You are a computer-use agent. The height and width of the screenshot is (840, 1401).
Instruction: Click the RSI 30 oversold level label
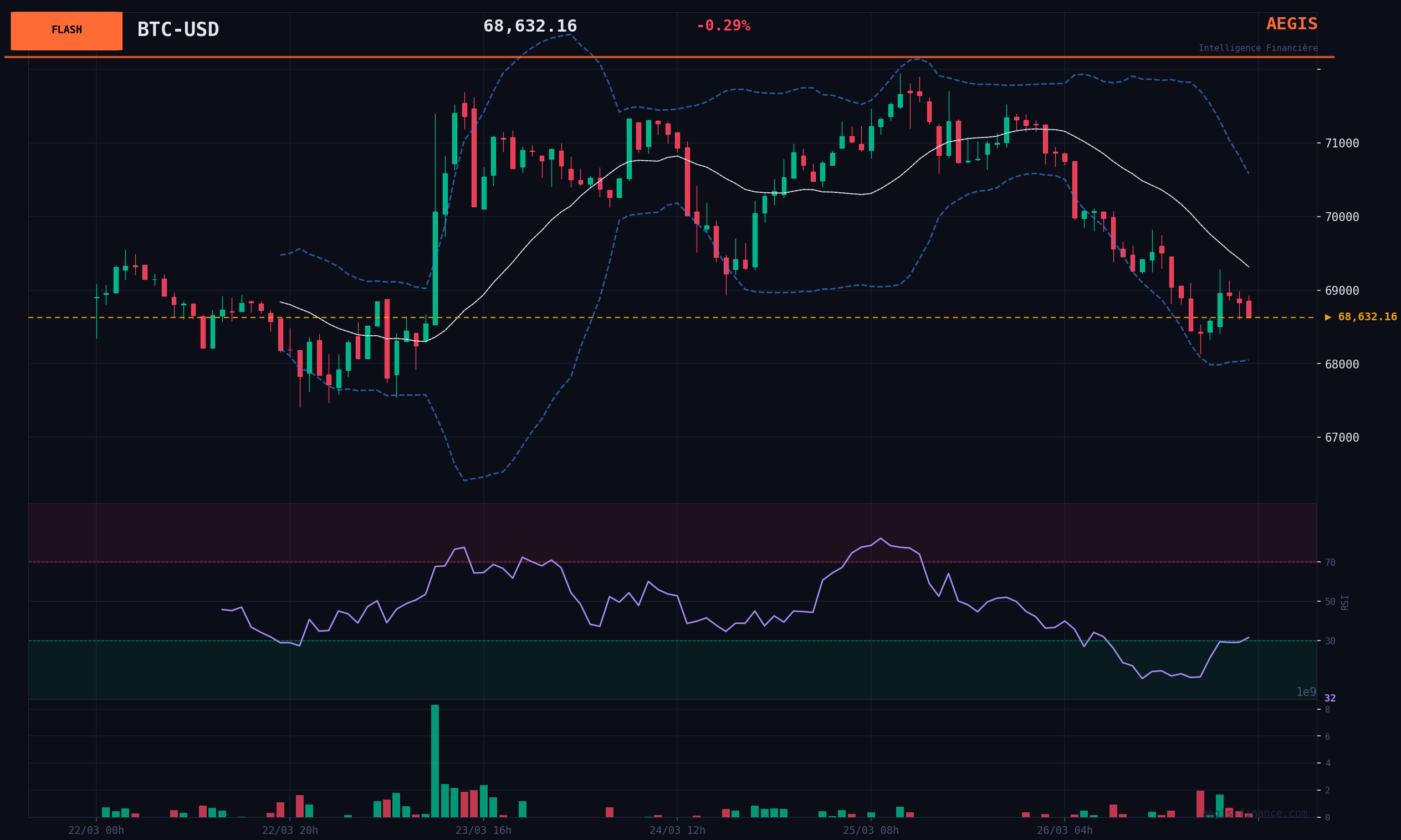(x=1330, y=641)
